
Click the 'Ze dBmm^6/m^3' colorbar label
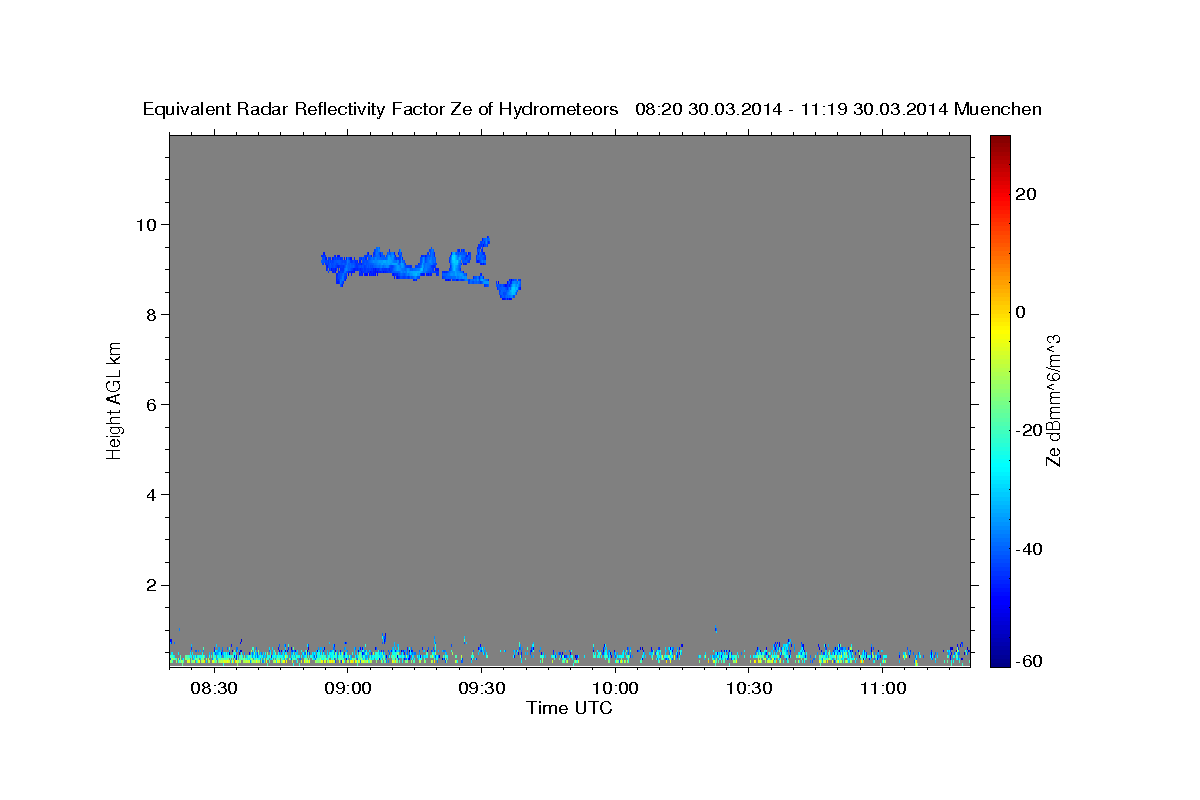tap(1053, 400)
